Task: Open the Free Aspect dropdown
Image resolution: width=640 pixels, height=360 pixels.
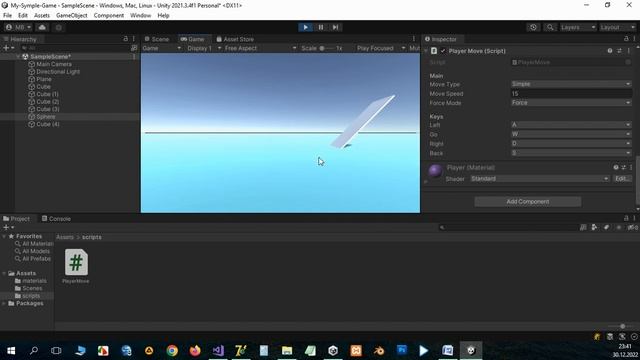Action: [260, 48]
